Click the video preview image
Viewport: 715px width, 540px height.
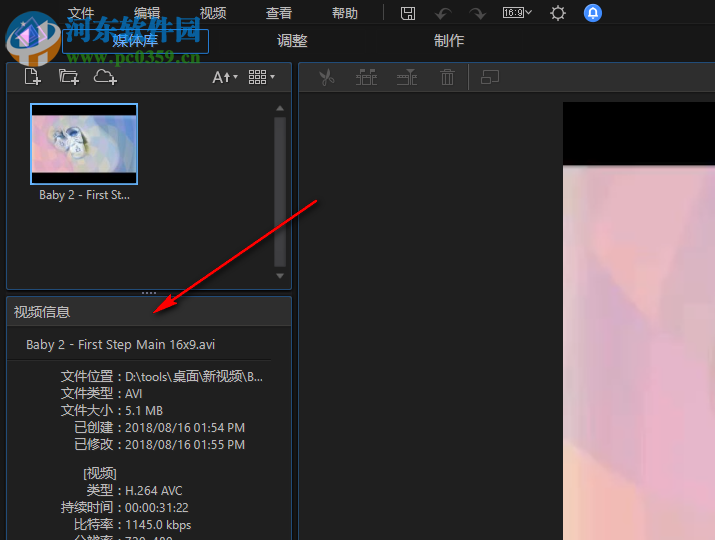pos(639,321)
